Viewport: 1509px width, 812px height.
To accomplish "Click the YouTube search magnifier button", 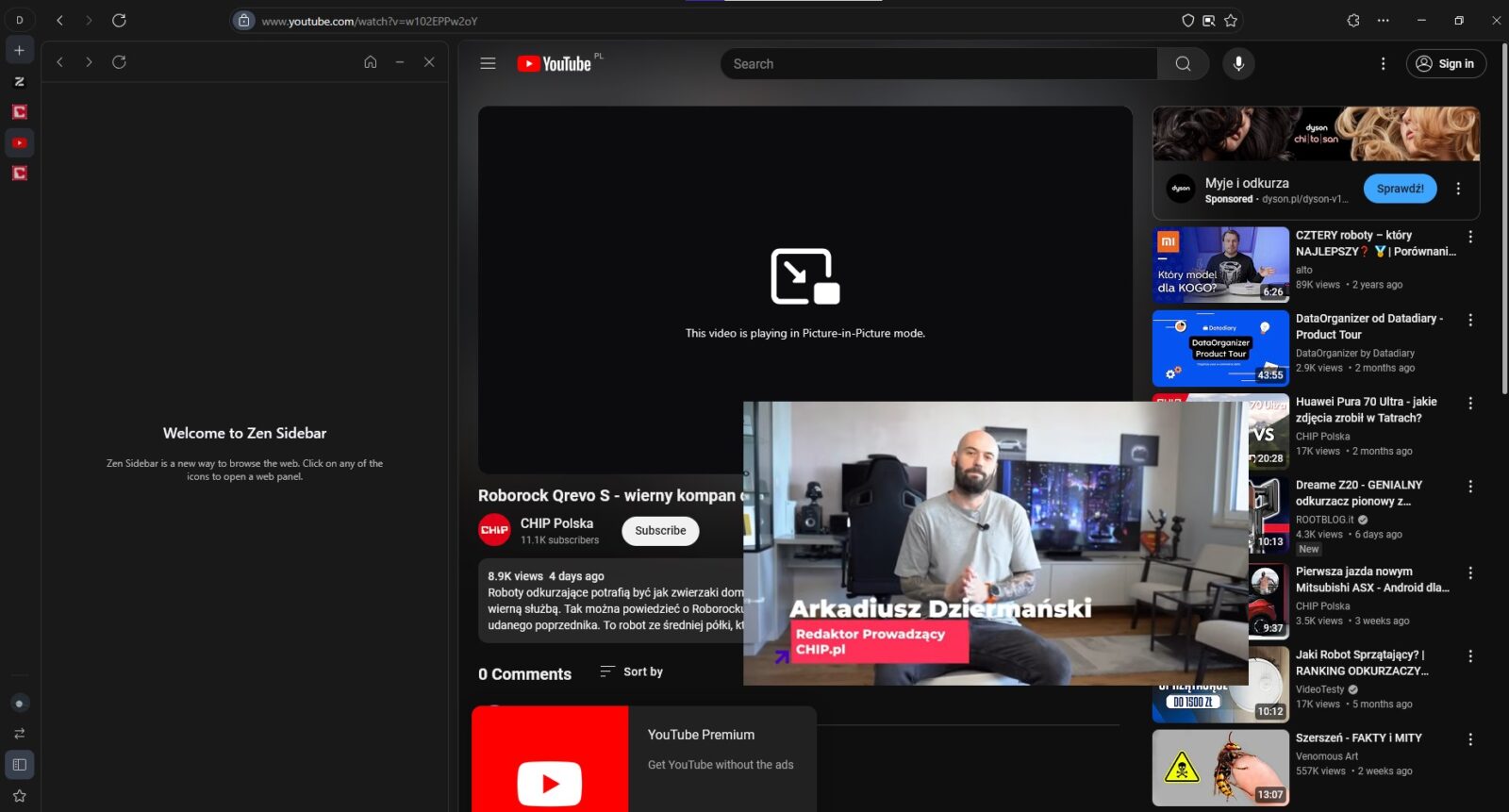I will 1183,63.
